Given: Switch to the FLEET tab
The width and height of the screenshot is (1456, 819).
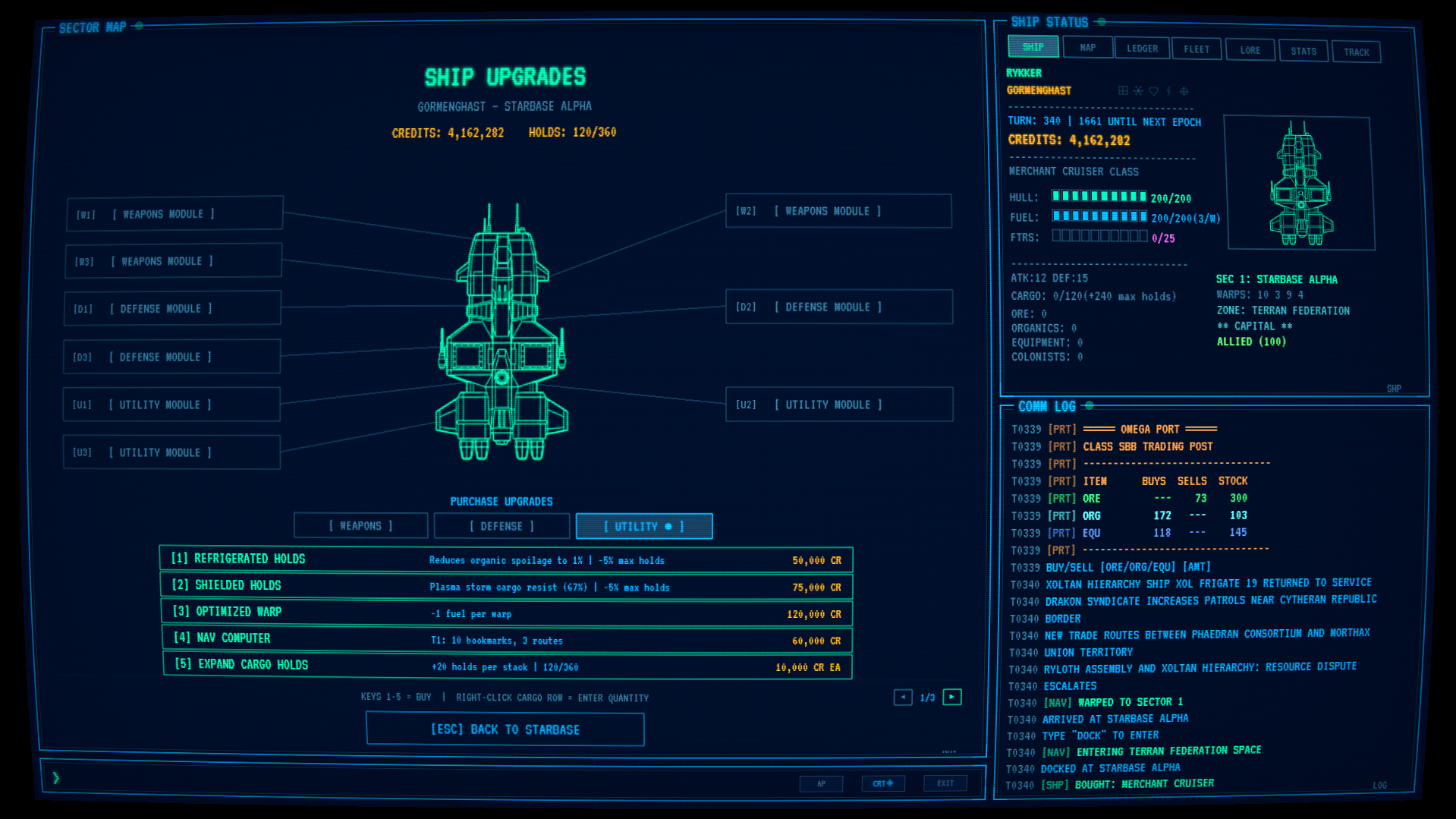Looking at the screenshot, I should click(x=1197, y=49).
